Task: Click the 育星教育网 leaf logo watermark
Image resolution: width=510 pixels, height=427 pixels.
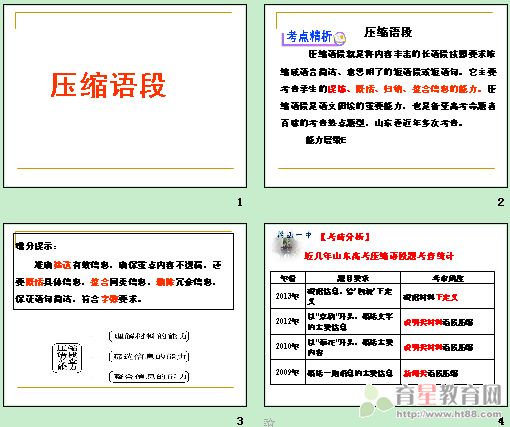Action: (377, 401)
